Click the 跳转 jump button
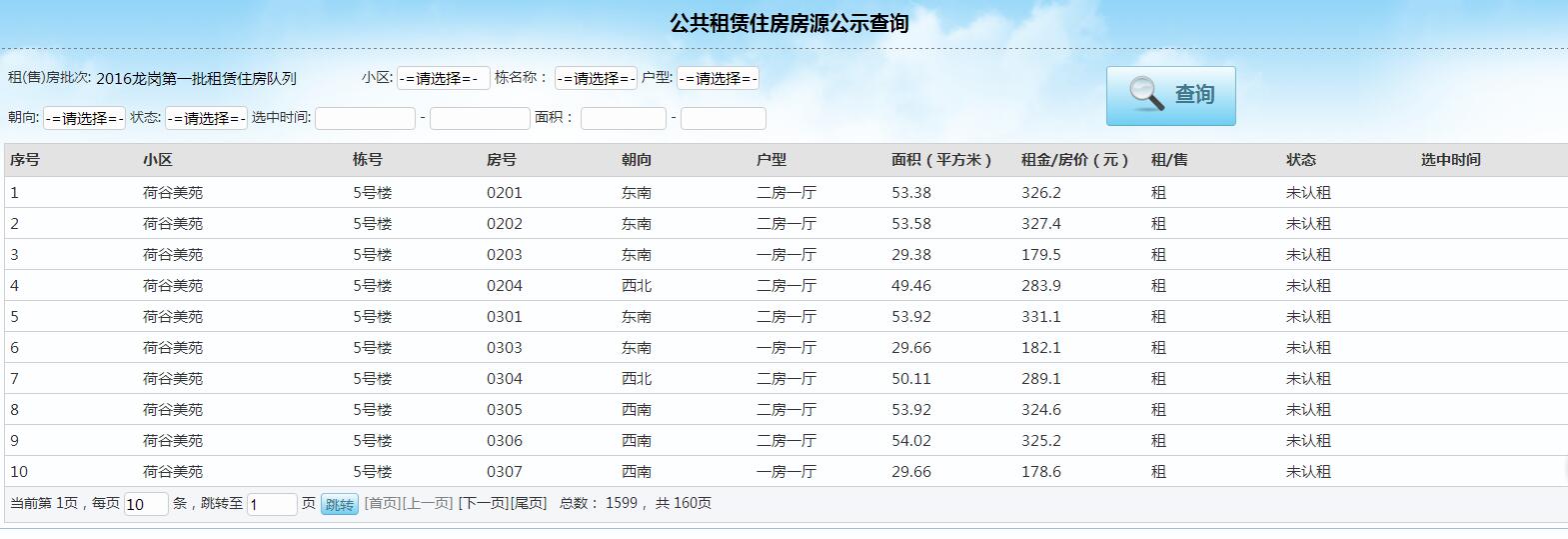 (340, 505)
